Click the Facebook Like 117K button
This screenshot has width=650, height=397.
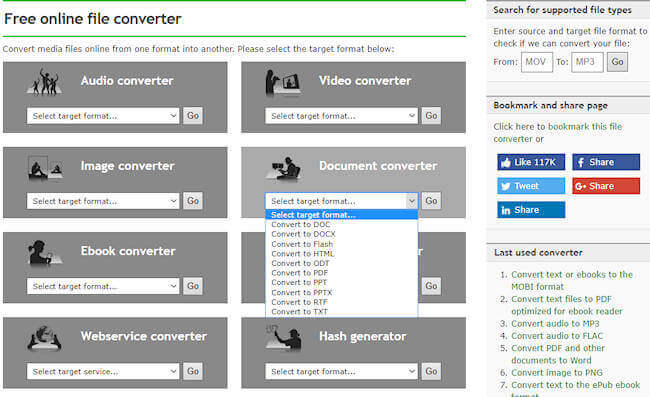[x=531, y=162]
